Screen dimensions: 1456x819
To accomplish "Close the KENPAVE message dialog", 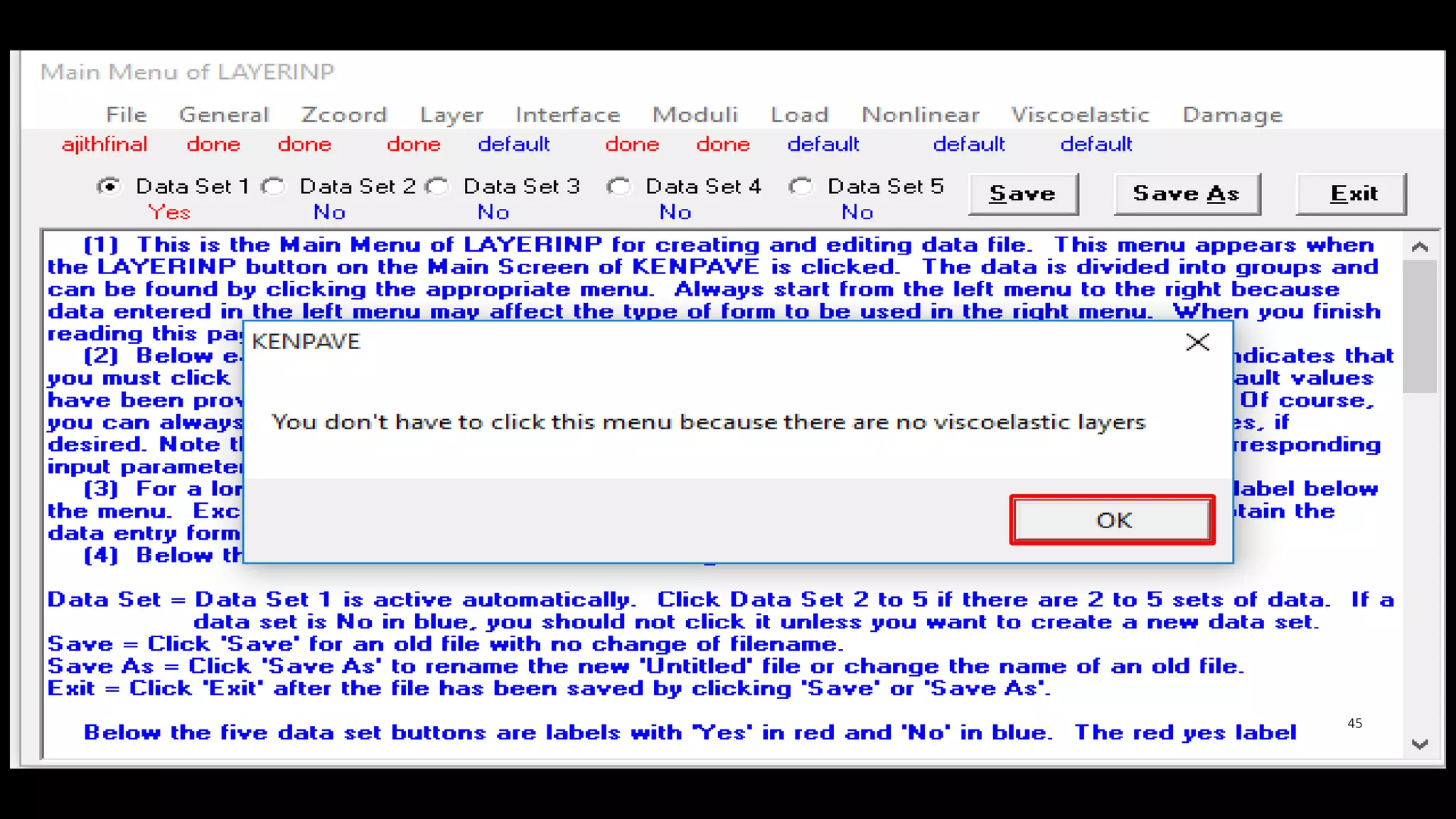I will (1197, 343).
